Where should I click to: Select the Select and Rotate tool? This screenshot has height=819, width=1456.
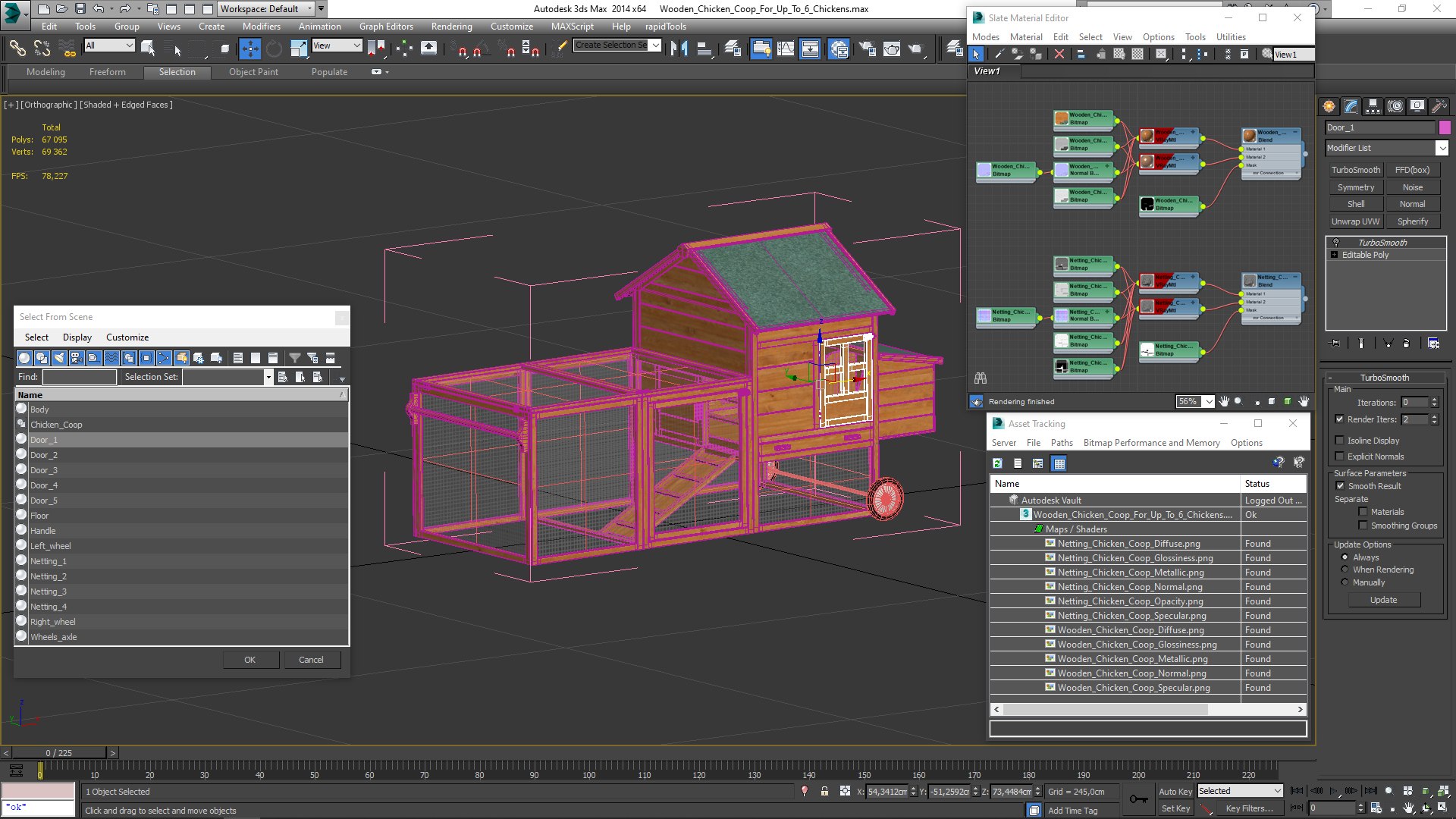coord(274,49)
